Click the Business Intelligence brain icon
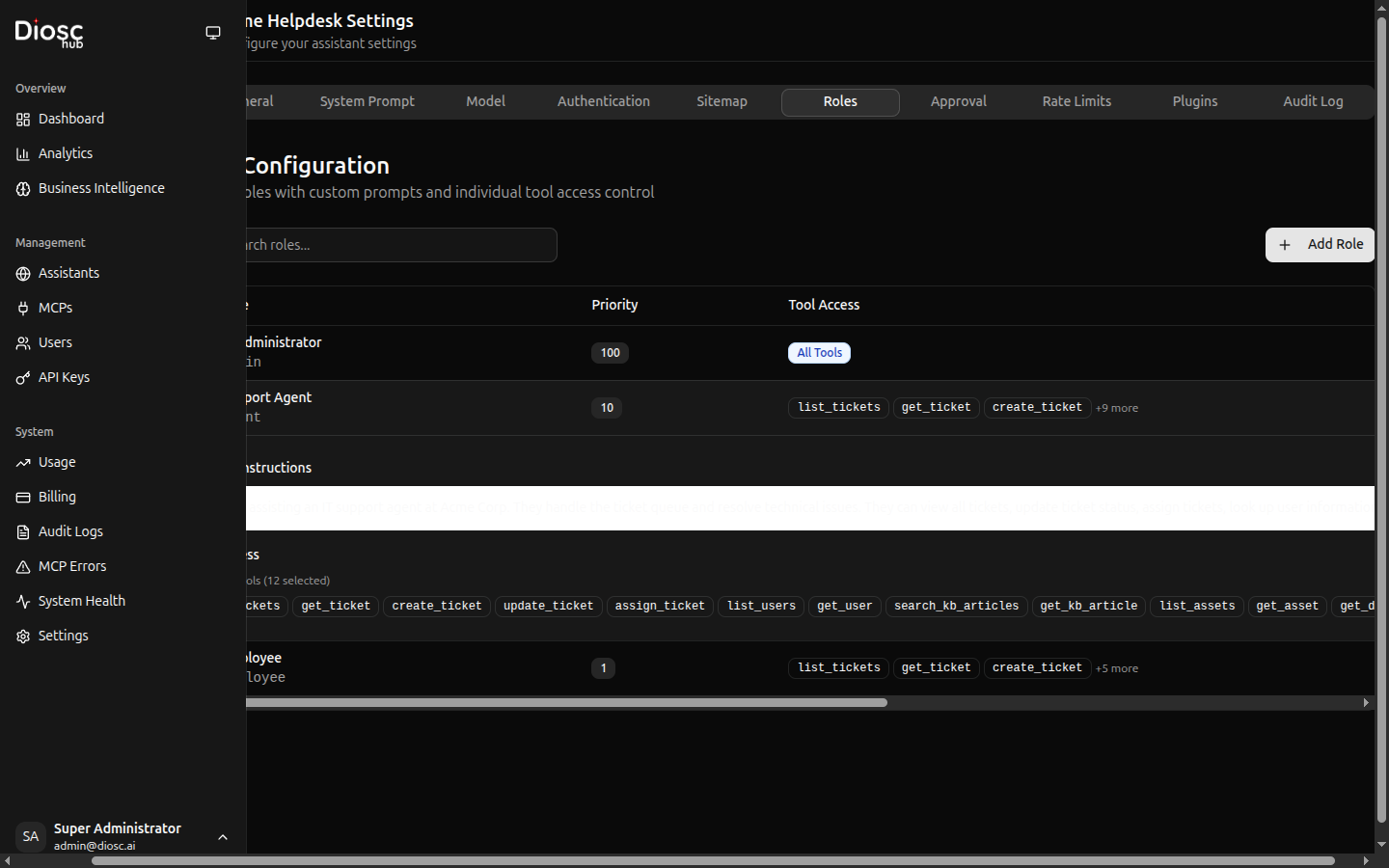Image resolution: width=1389 pixels, height=868 pixels. click(x=23, y=189)
